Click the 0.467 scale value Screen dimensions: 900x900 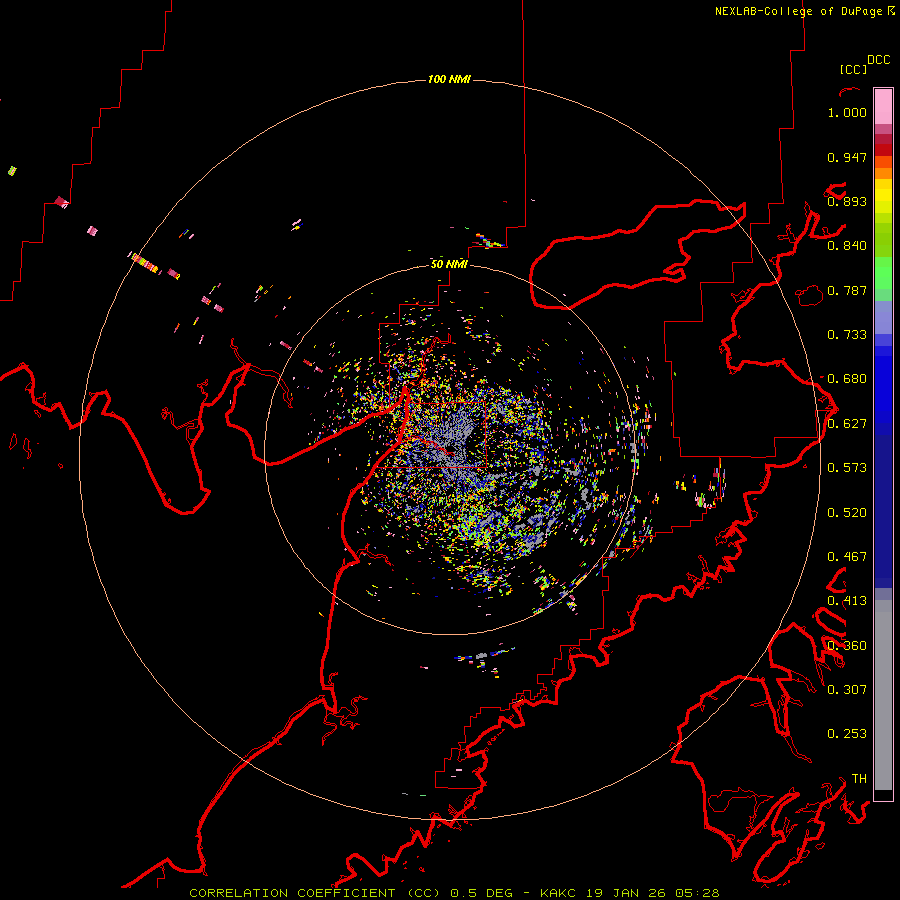pos(847,557)
